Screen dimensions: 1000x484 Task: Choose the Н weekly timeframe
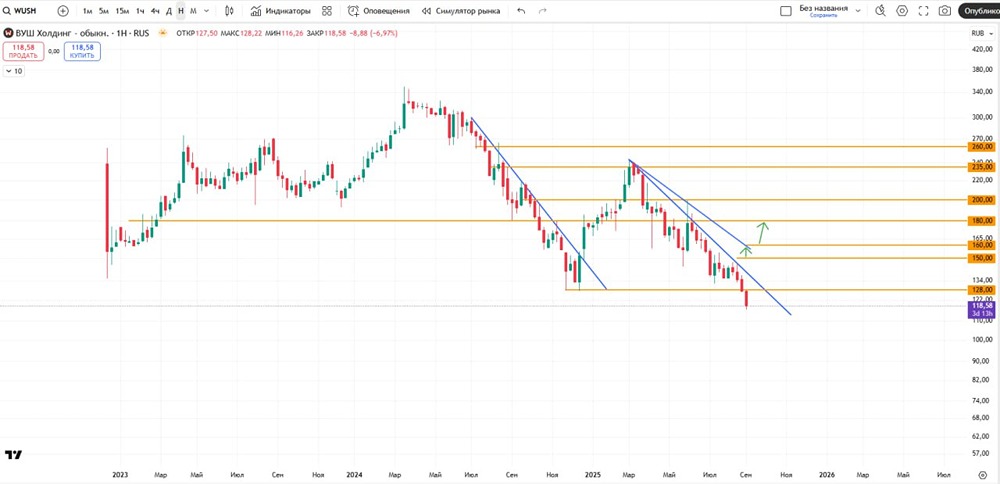pos(181,11)
